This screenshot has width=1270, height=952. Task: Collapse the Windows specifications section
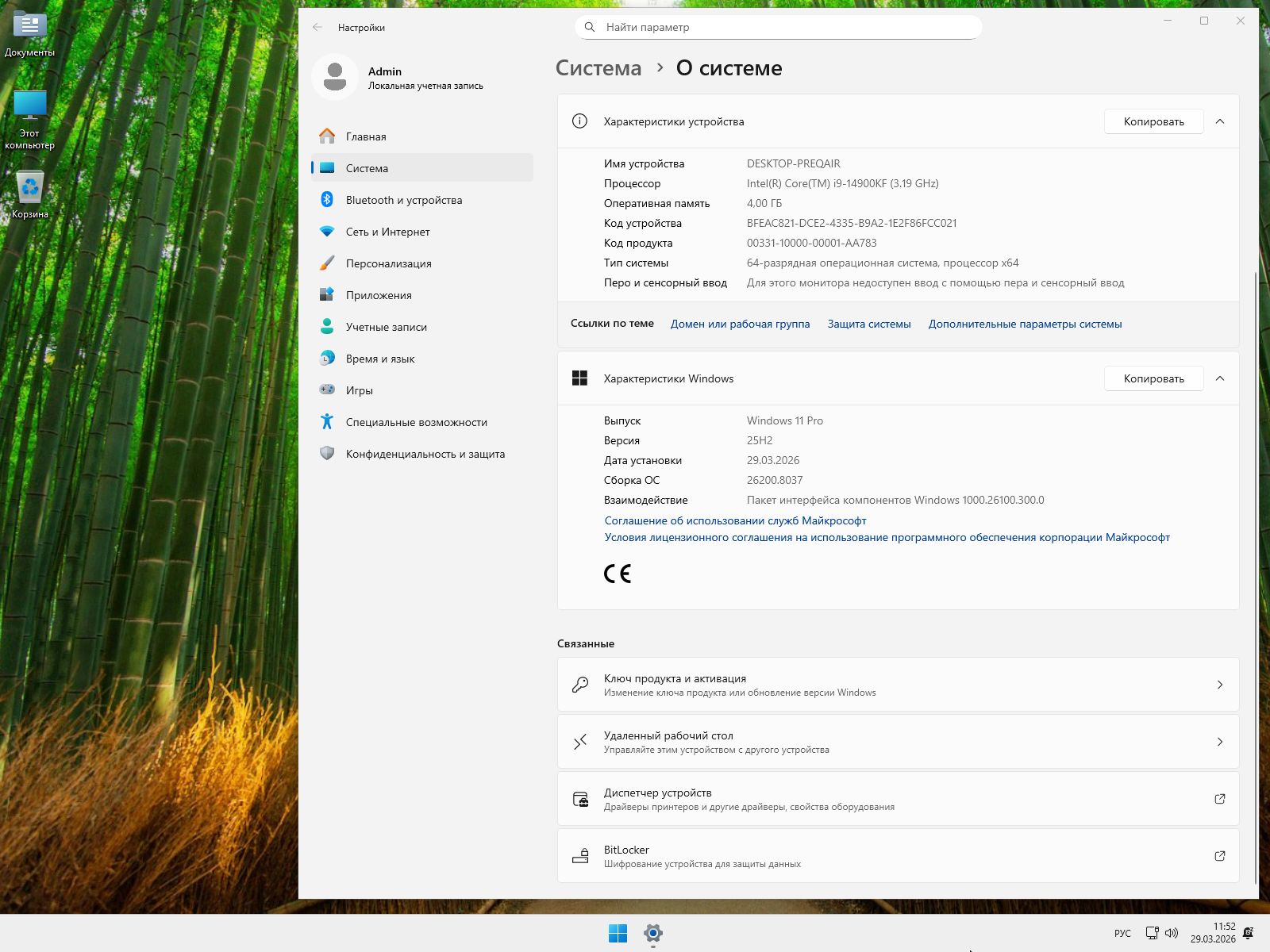1220,378
